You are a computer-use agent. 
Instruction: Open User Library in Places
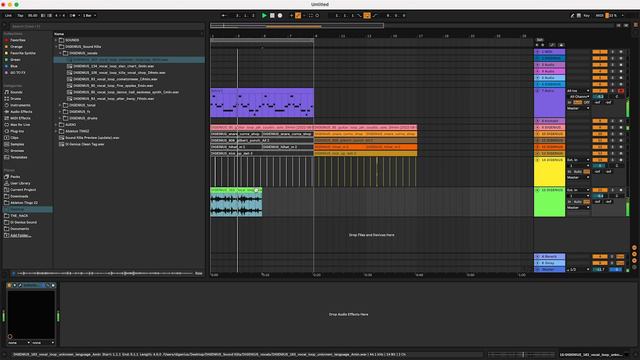20,183
